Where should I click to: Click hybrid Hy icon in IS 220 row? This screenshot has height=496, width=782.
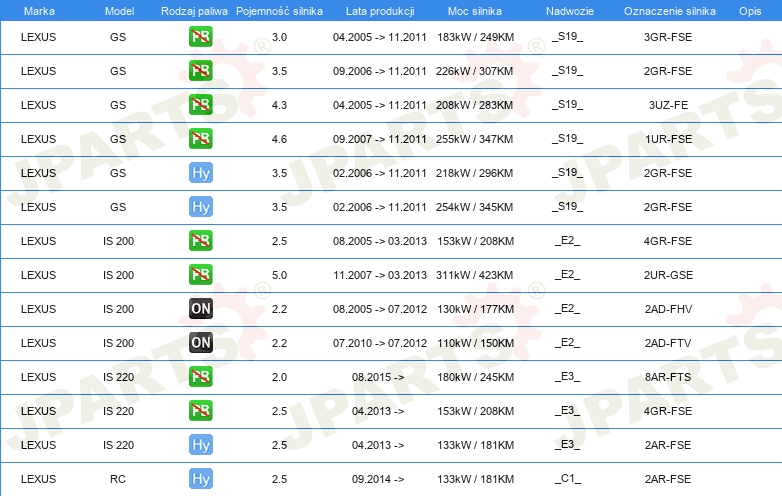[200, 445]
